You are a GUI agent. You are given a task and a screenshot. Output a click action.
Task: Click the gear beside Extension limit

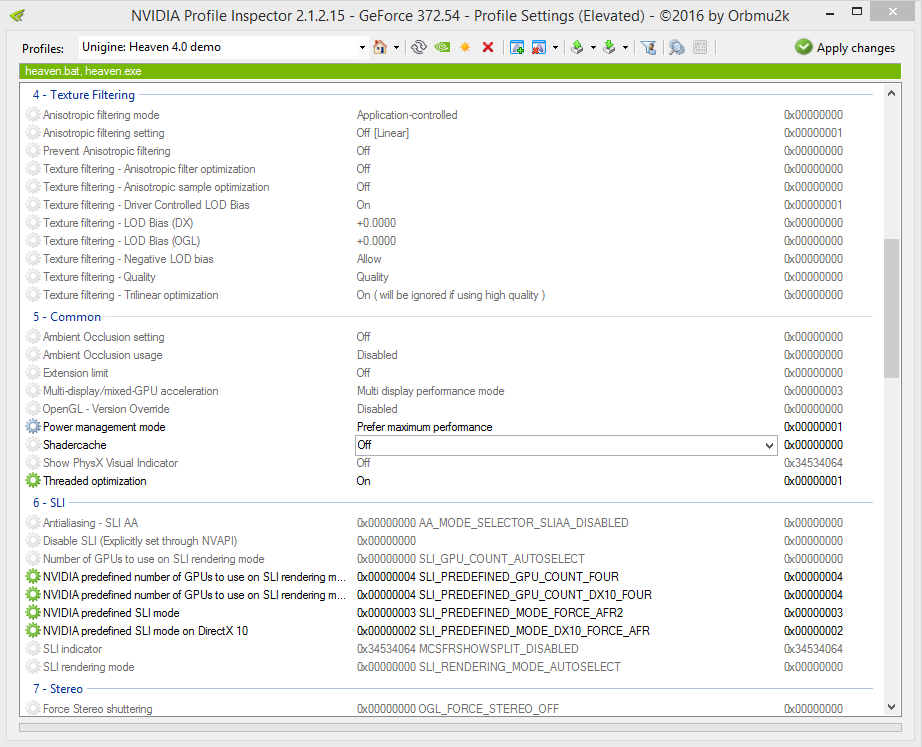tap(33, 372)
